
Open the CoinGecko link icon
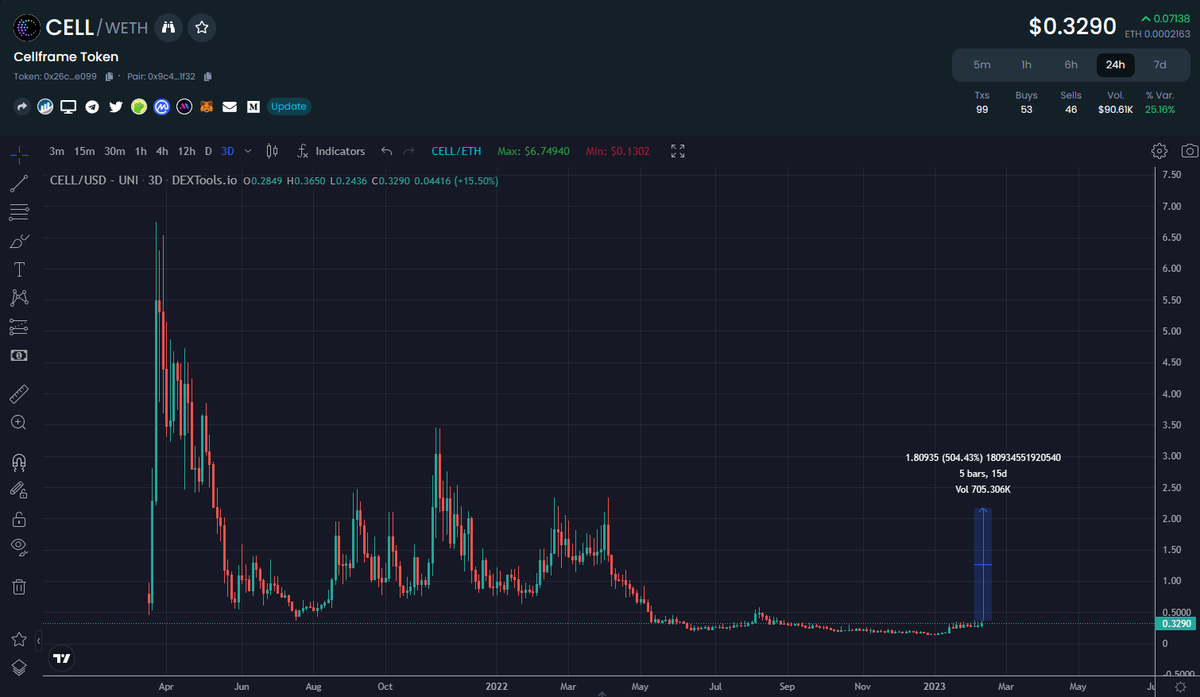click(x=139, y=106)
